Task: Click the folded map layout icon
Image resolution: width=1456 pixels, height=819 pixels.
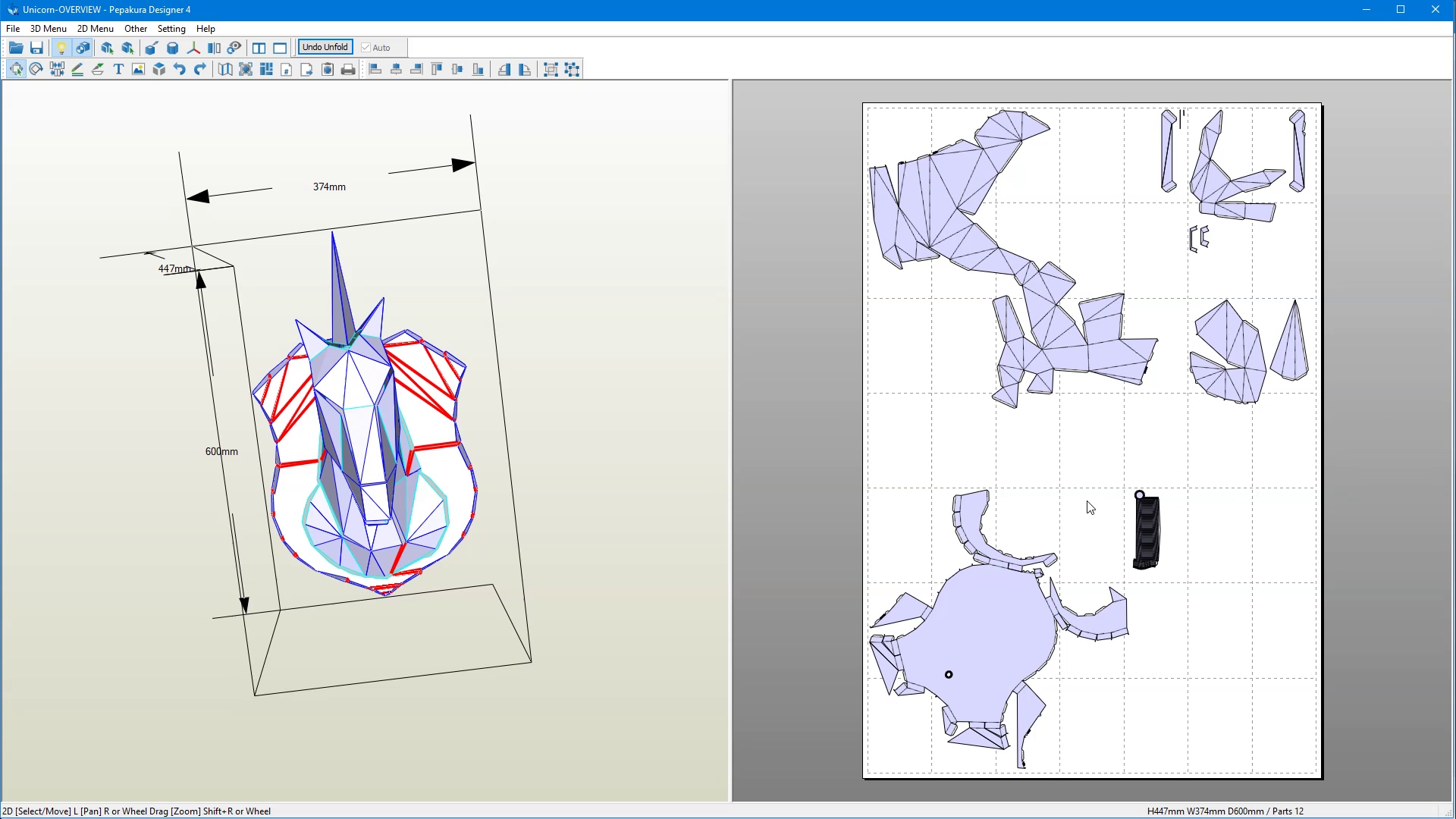Action: point(225,69)
